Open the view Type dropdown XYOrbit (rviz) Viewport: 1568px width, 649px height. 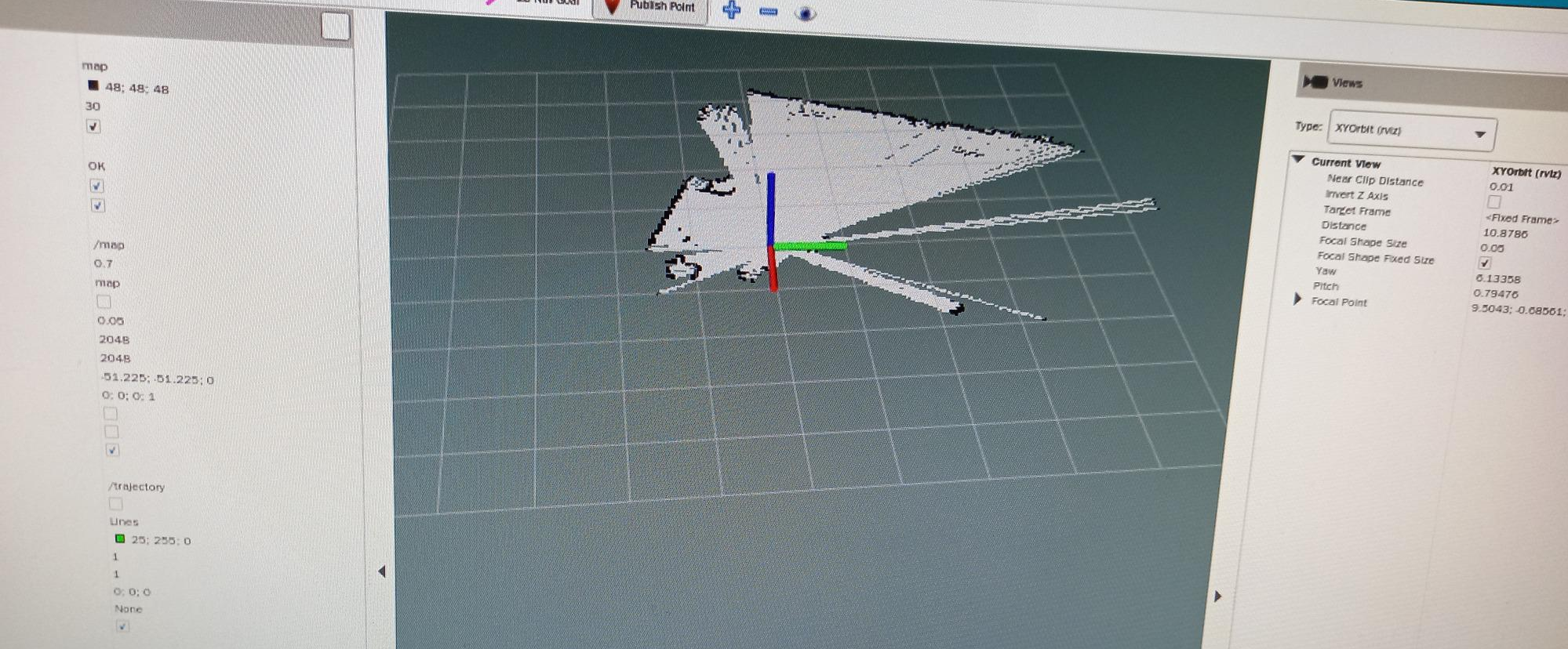coord(1411,131)
